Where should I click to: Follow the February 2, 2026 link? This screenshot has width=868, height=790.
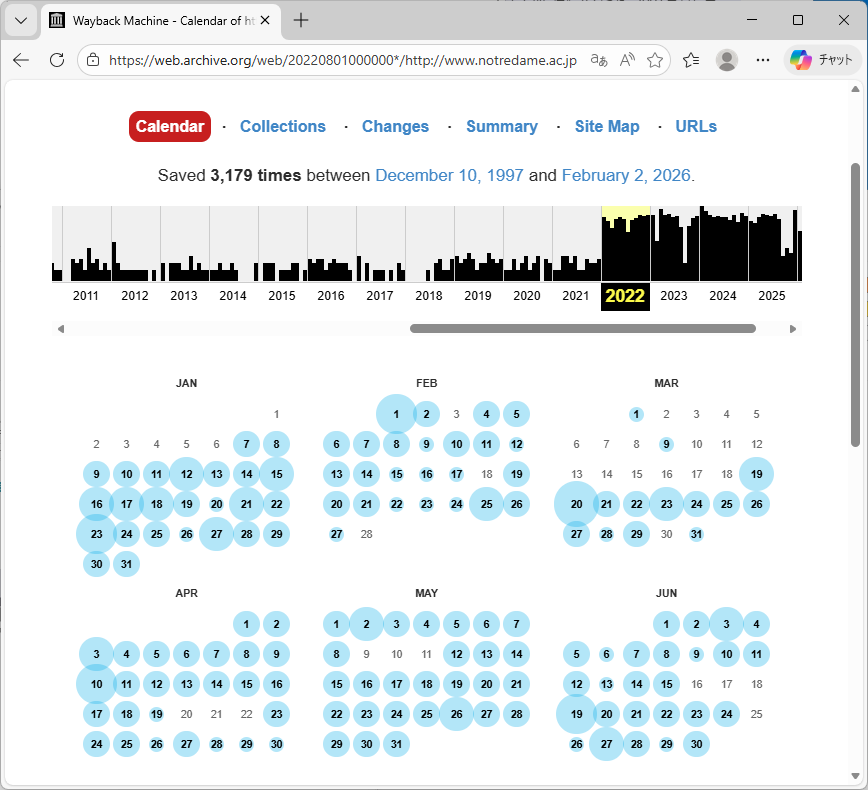pos(625,176)
